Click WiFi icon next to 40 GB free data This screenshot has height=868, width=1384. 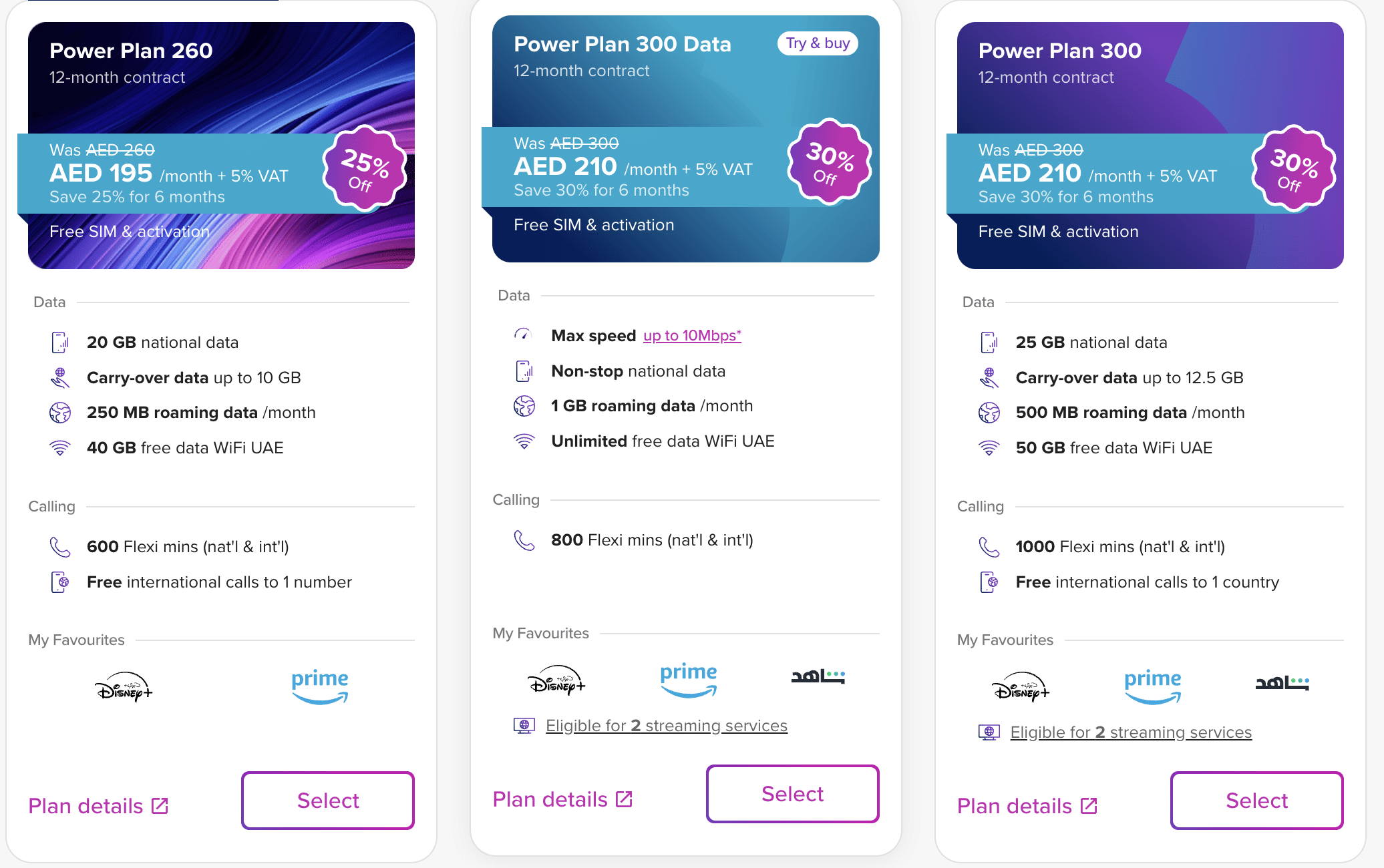[x=60, y=448]
